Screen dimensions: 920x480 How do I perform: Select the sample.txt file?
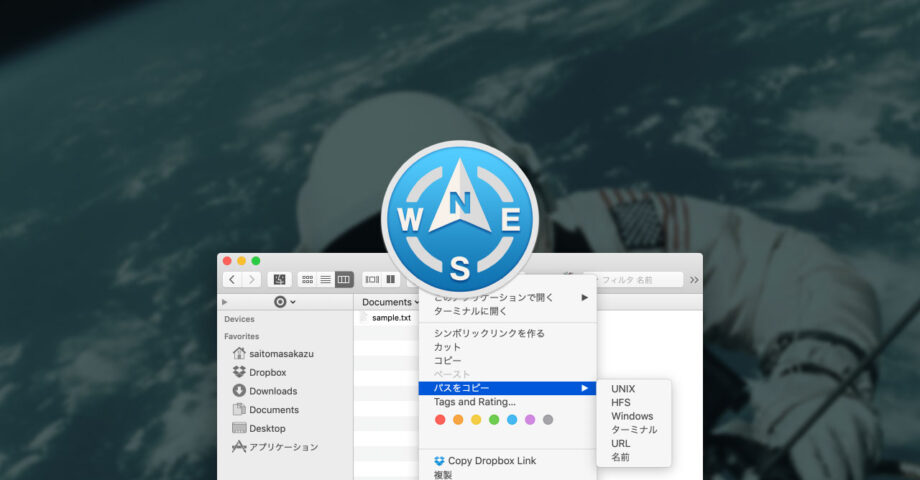[x=390, y=318]
